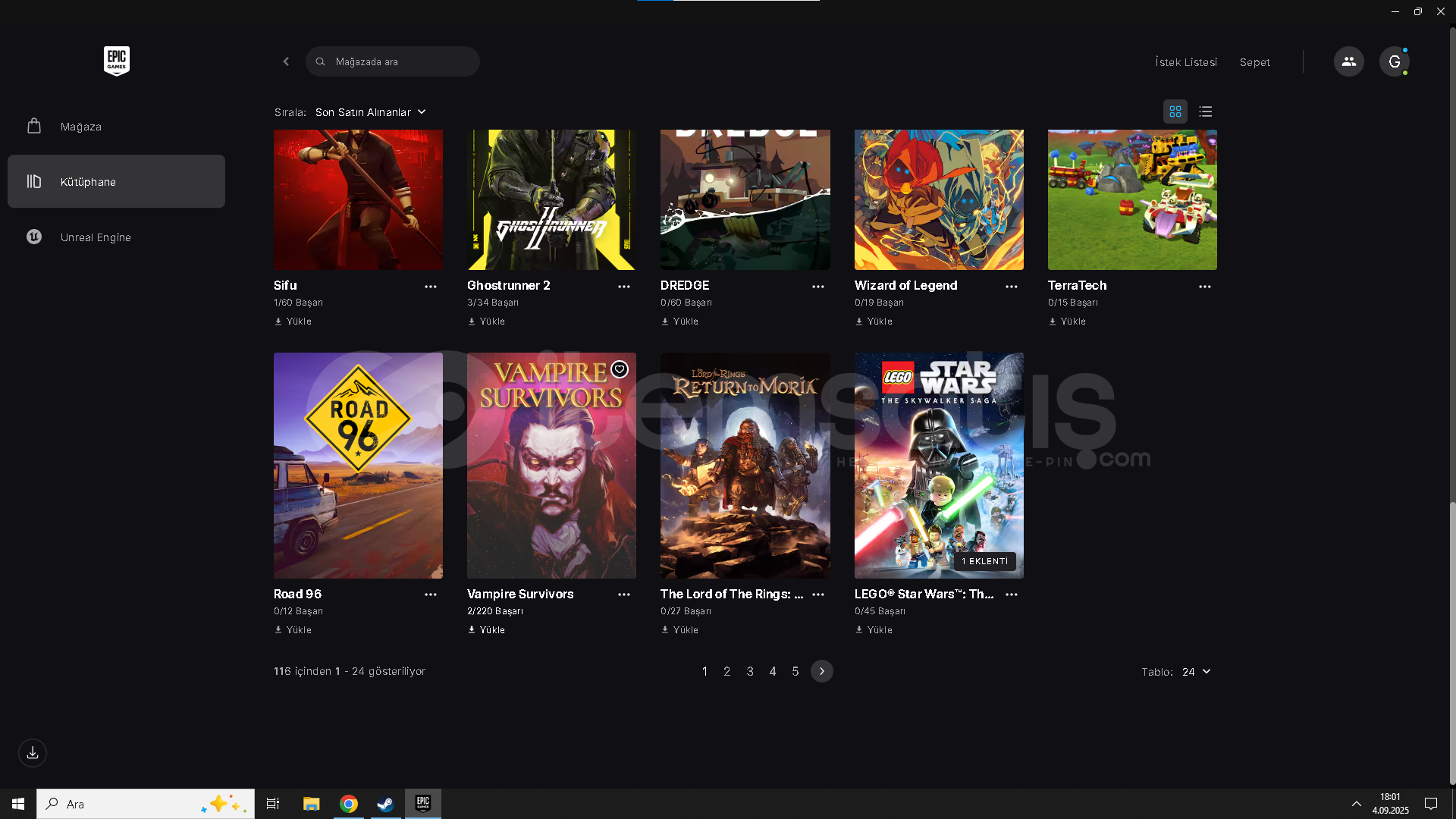Open Chrome from taskbar
The width and height of the screenshot is (1456, 819).
(349, 804)
